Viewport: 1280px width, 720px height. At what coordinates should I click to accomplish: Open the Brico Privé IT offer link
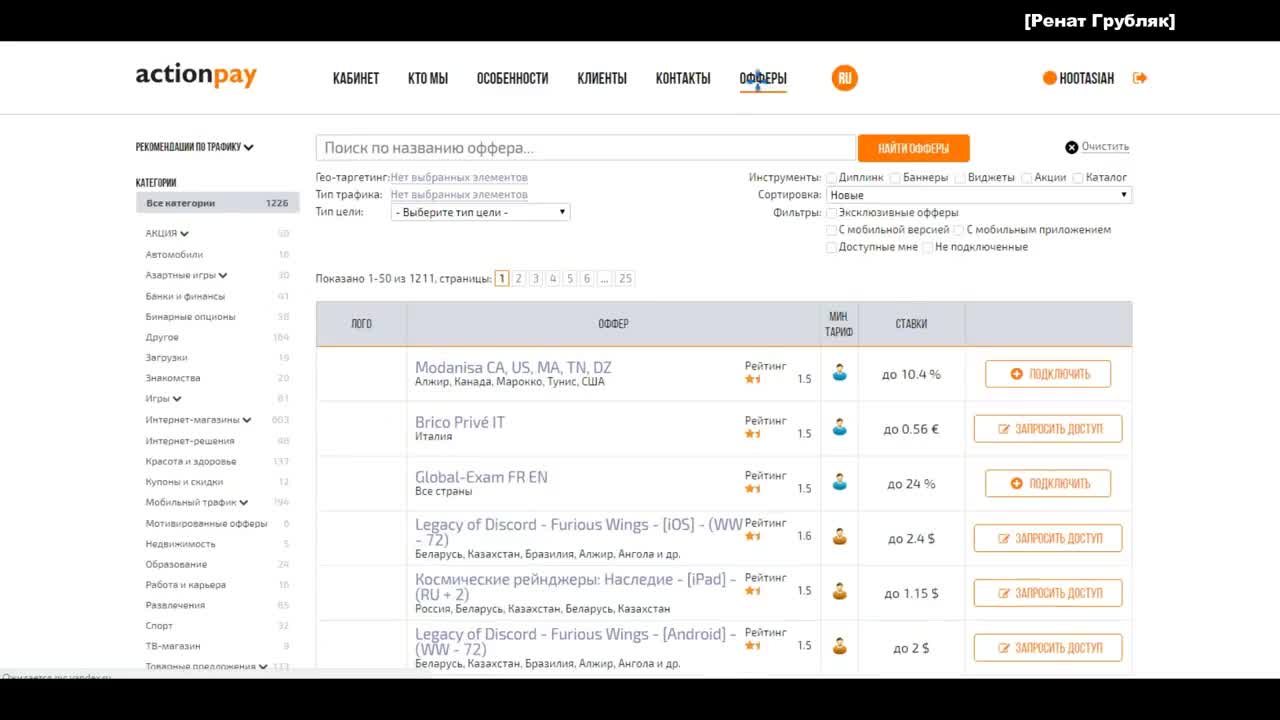pos(460,422)
